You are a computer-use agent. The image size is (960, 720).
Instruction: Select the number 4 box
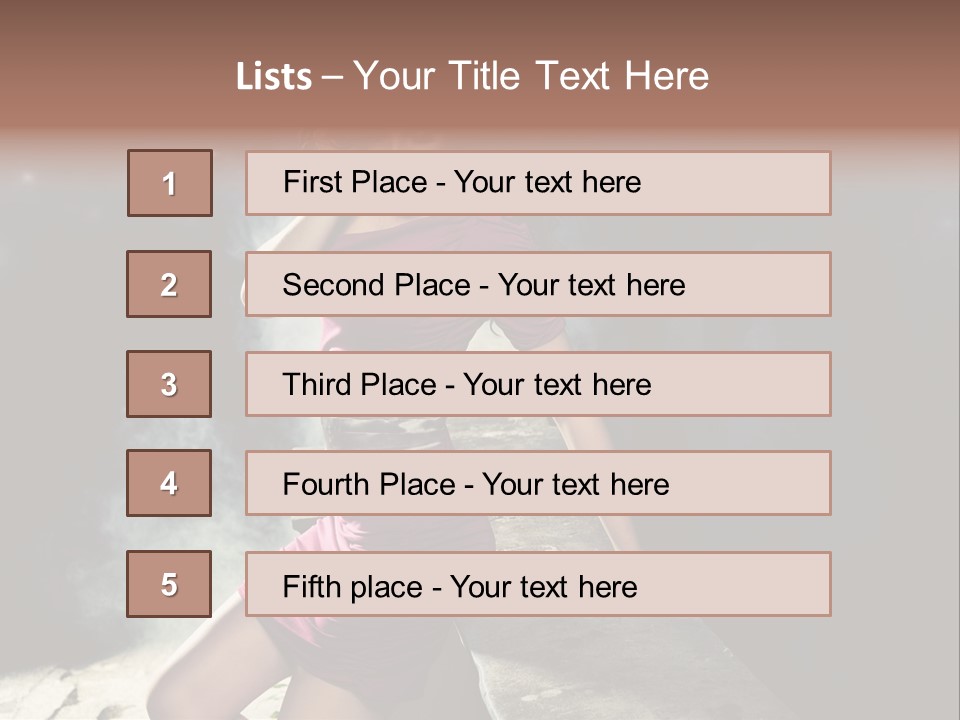coord(169,483)
